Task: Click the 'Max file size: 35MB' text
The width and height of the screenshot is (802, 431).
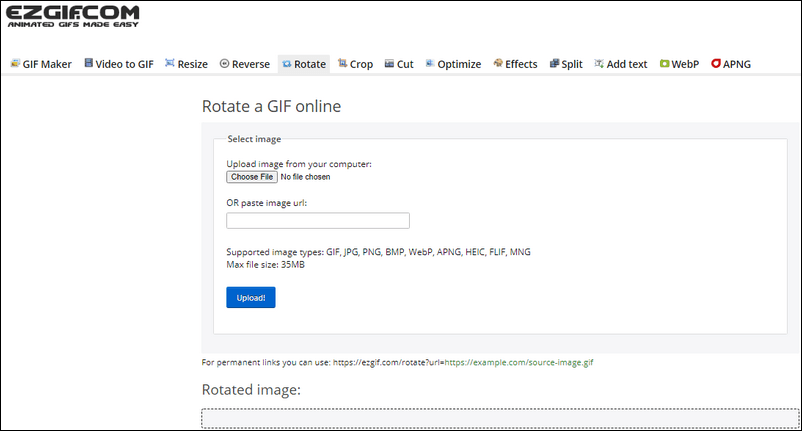Action: click(265, 264)
